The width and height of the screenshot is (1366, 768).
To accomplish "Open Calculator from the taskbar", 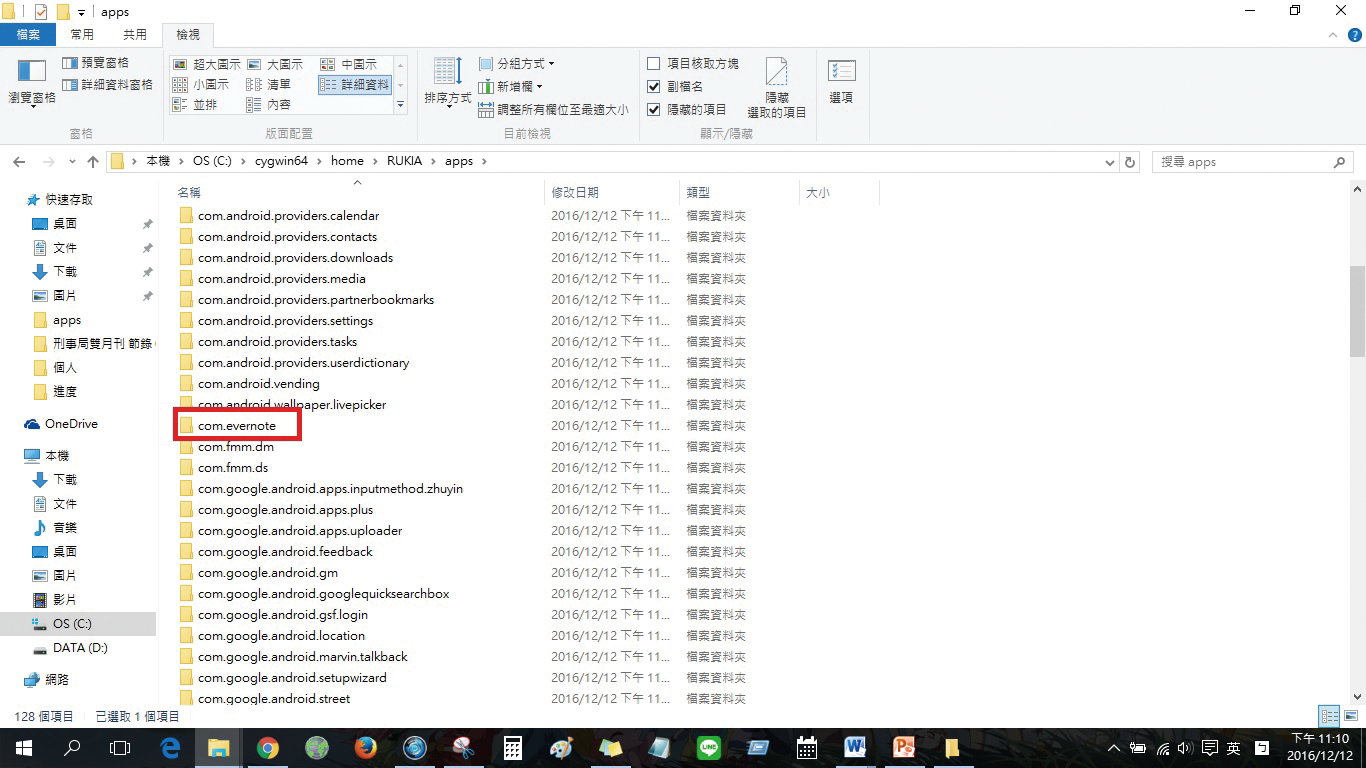I will click(x=512, y=748).
